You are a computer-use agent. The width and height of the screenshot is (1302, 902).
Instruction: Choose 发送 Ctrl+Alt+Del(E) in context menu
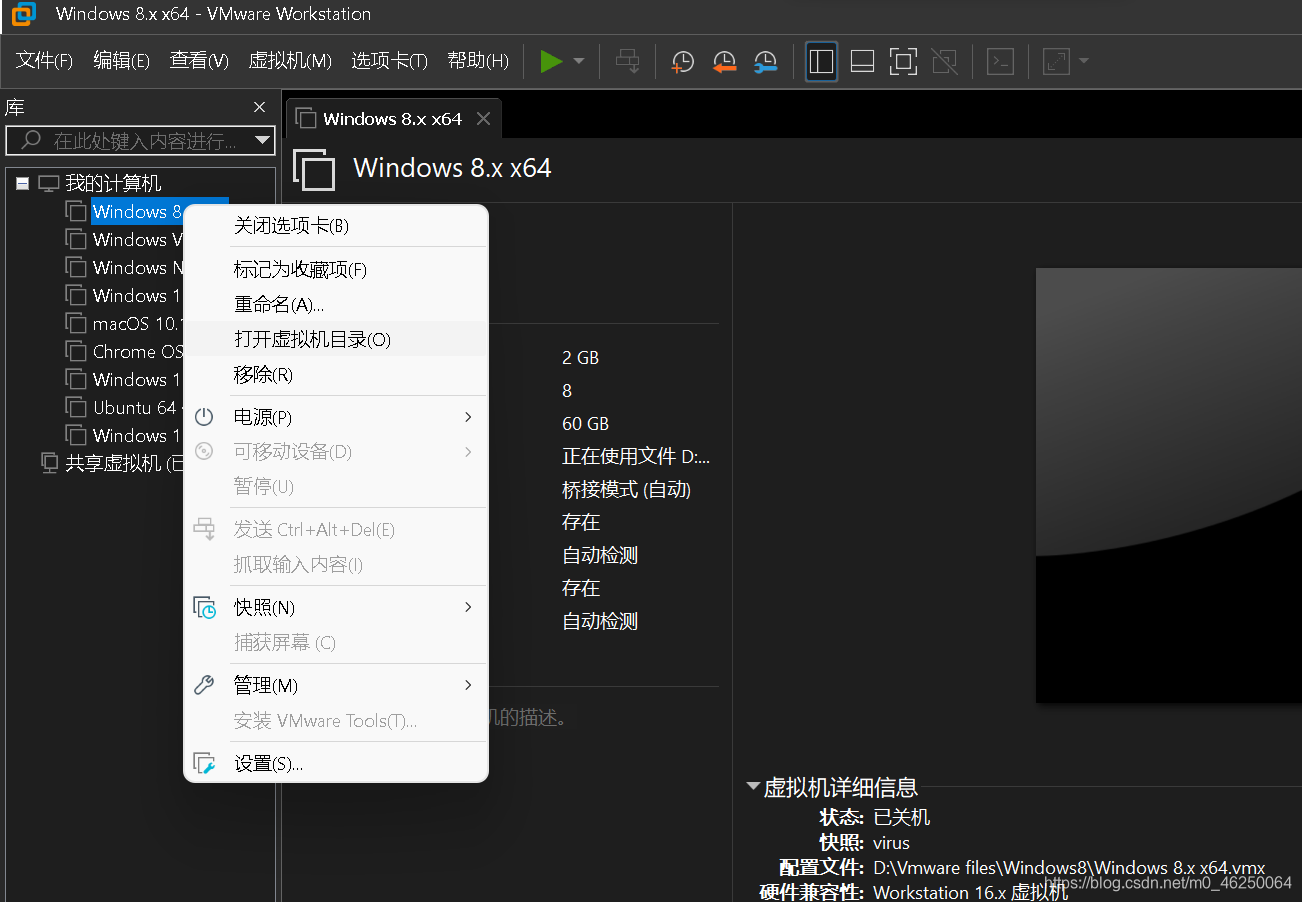[x=336, y=530]
